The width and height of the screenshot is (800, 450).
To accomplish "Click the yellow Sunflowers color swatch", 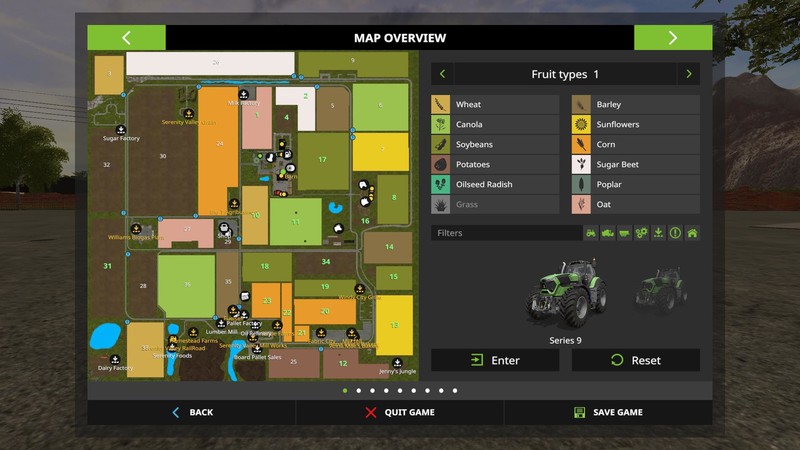I will 580,125.
